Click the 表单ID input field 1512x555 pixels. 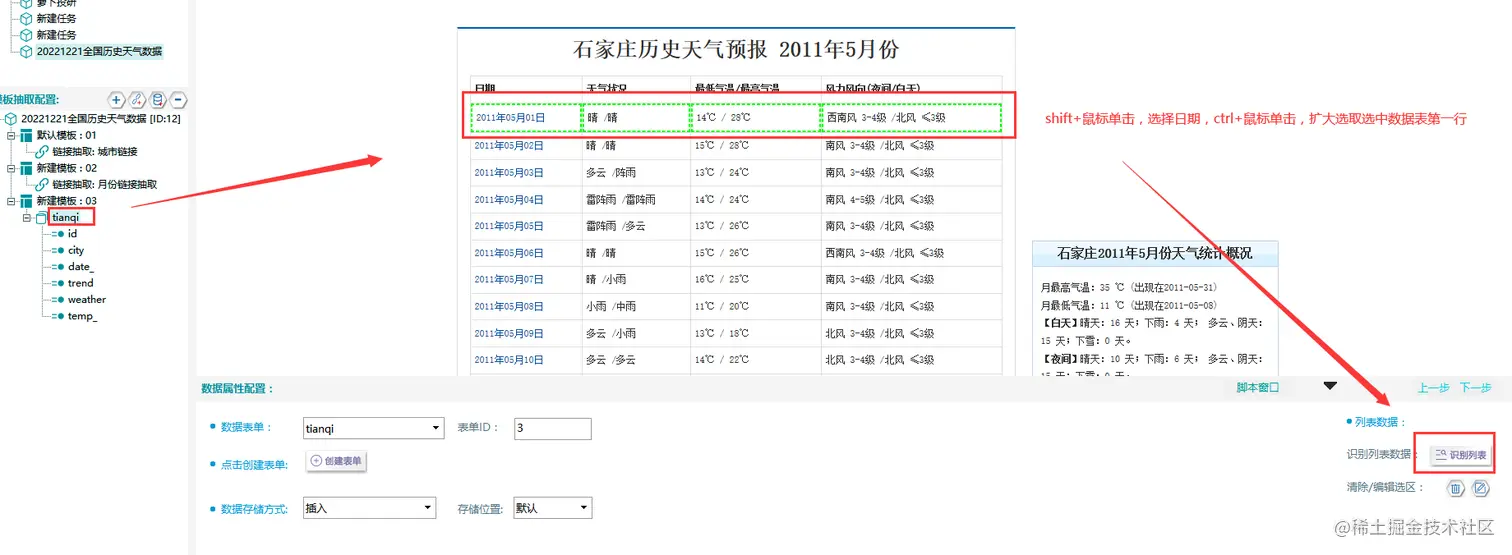553,428
